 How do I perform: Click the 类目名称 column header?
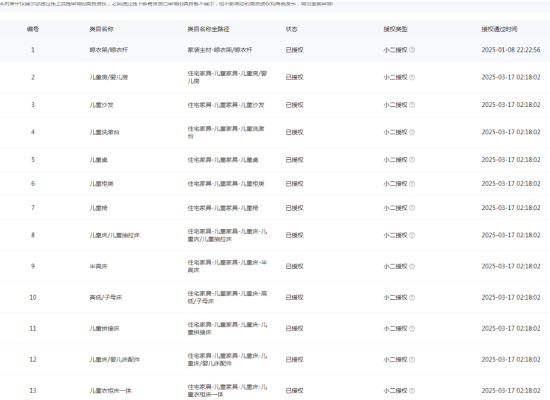[x=101, y=29]
